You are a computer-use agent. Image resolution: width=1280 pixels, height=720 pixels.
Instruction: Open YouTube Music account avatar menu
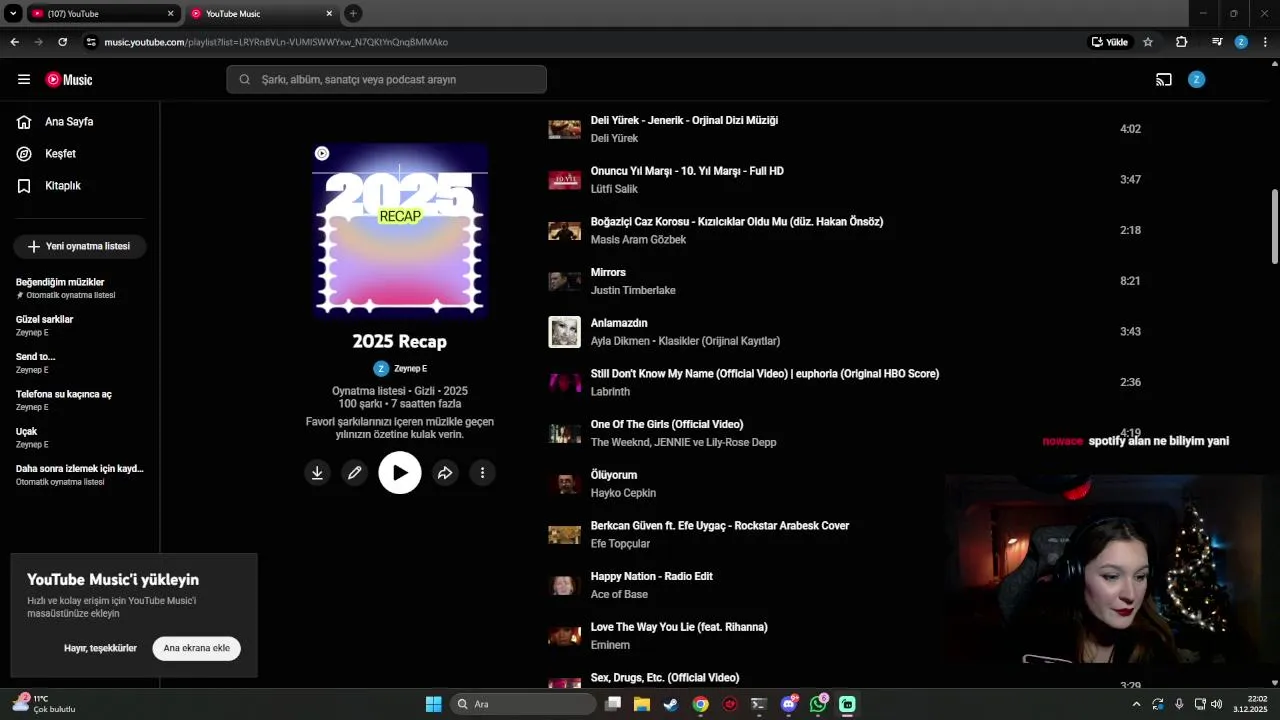(1196, 80)
